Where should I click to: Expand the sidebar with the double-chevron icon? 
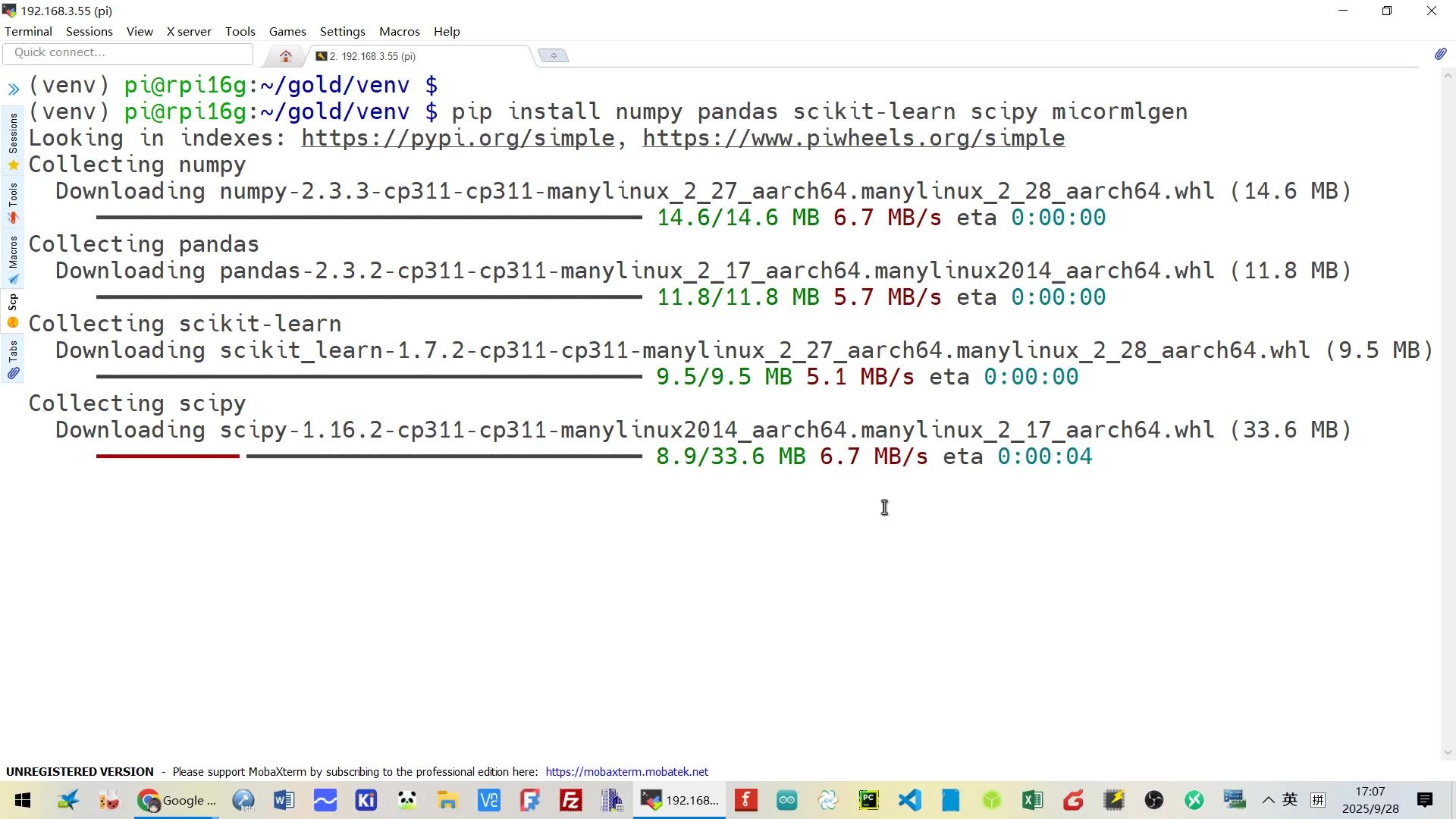pos(13,89)
